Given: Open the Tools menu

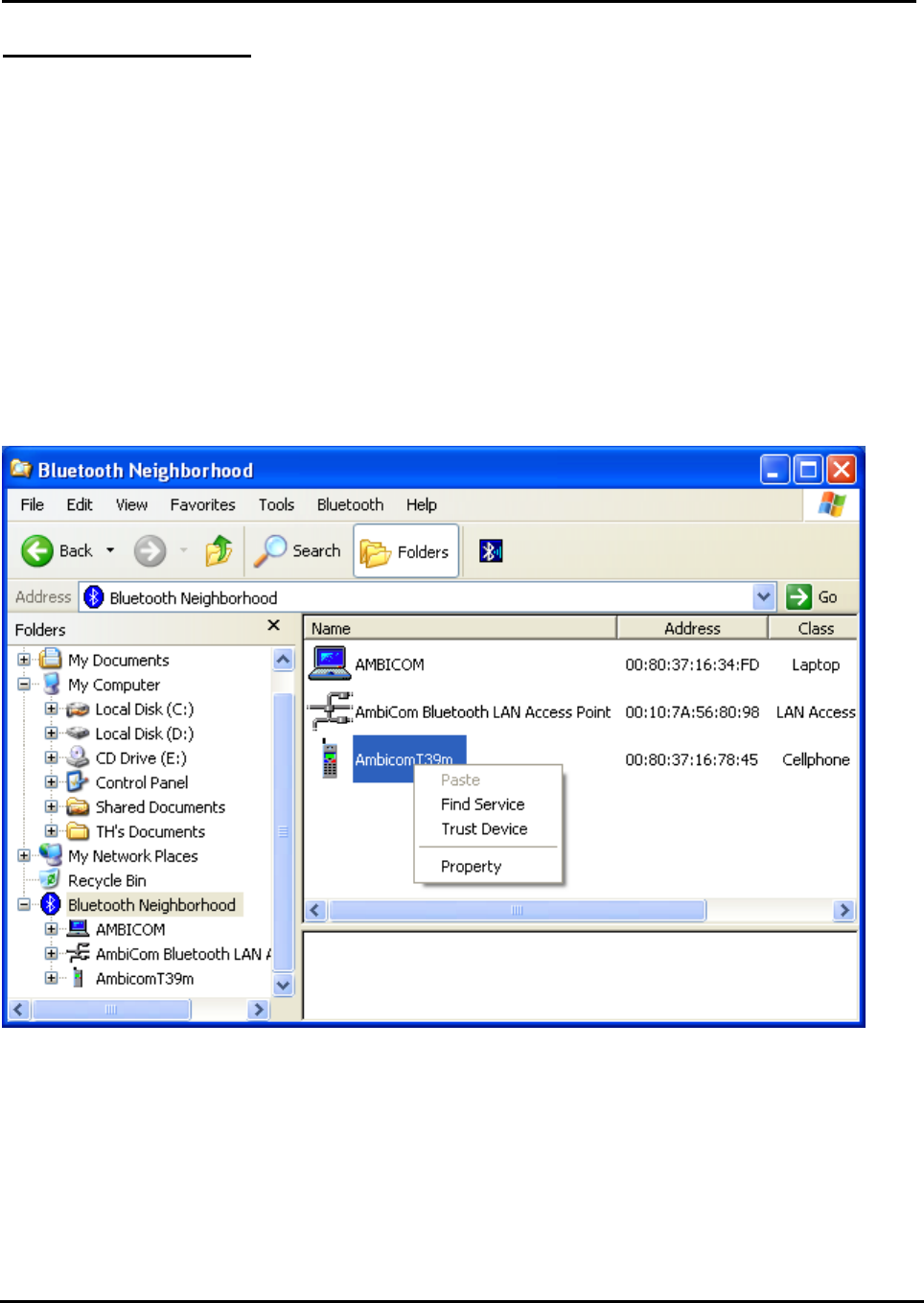Looking at the screenshot, I should coord(276,504).
